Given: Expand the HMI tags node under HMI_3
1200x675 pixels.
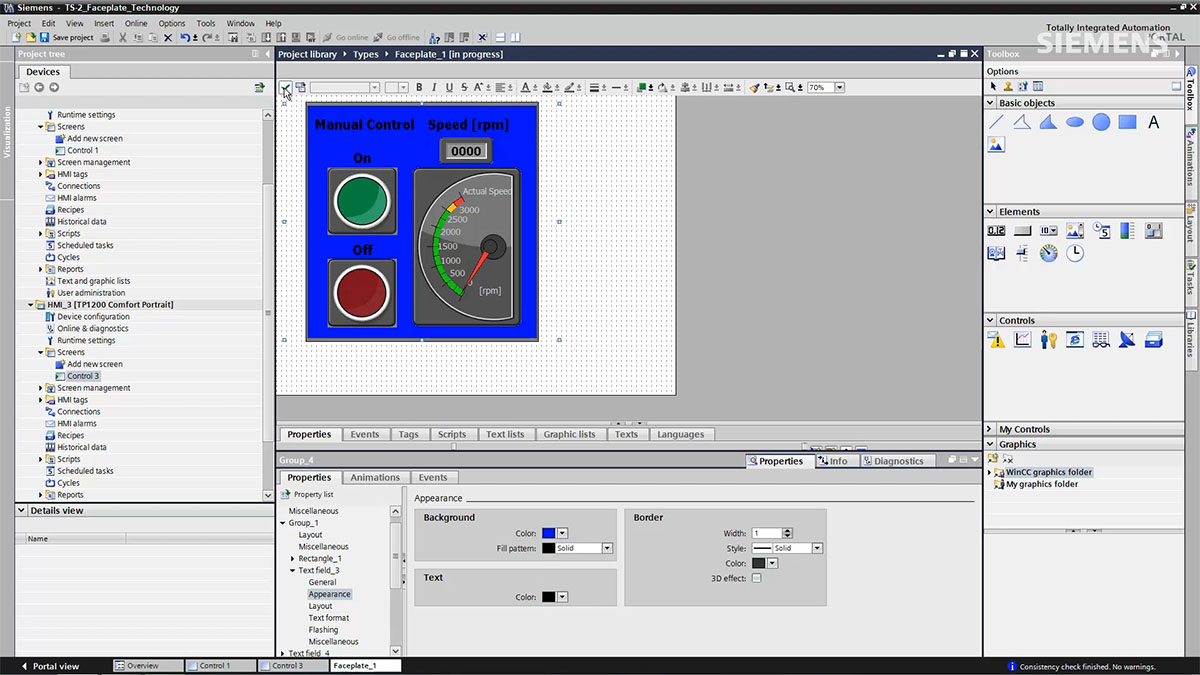Looking at the screenshot, I should tap(41, 400).
